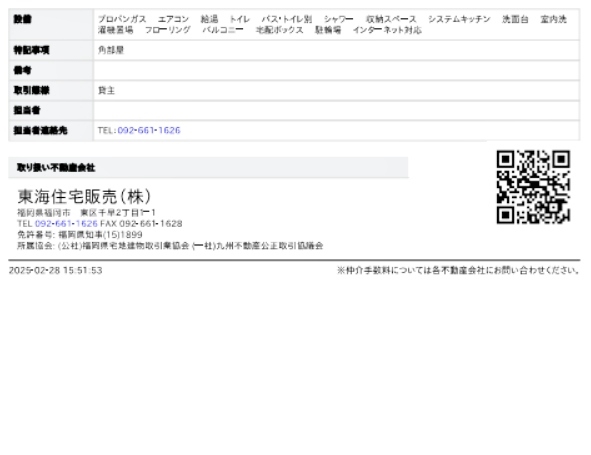The width and height of the screenshot is (591, 455).
Task: Click the QR code image
Action: [533, 187]
